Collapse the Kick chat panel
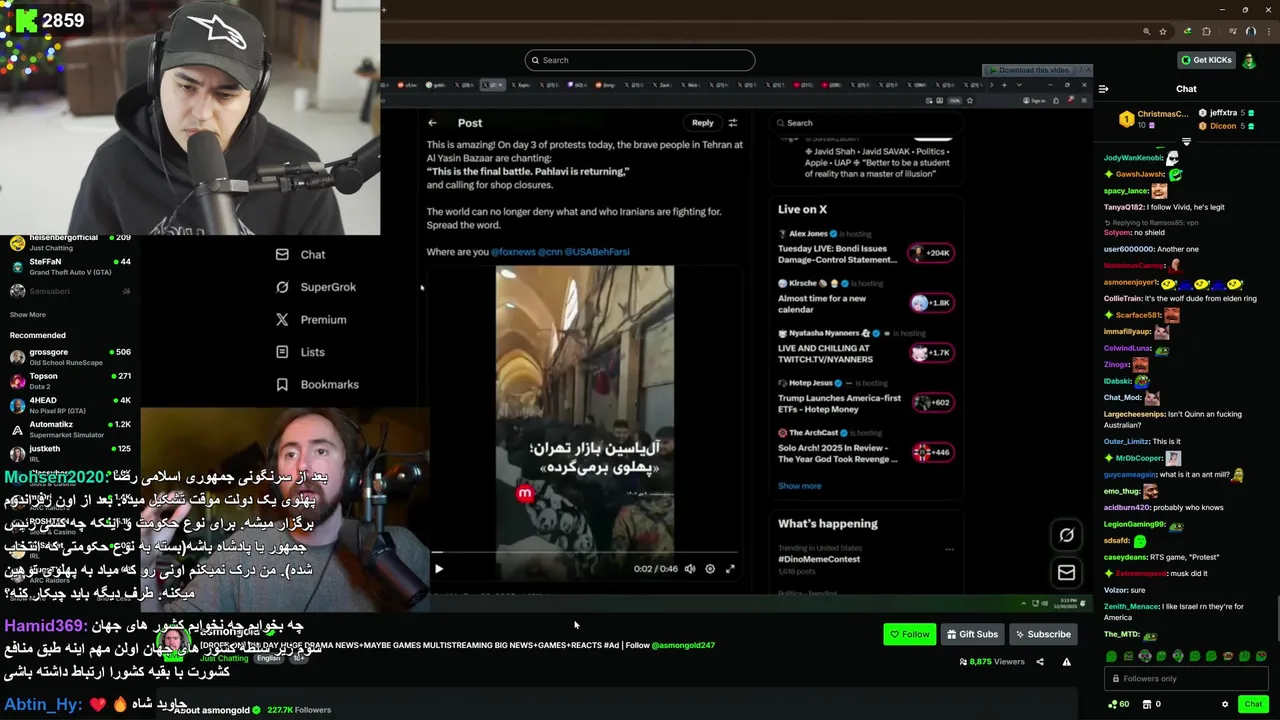This screenshot has width=1280, height=720. (1103, 89)
